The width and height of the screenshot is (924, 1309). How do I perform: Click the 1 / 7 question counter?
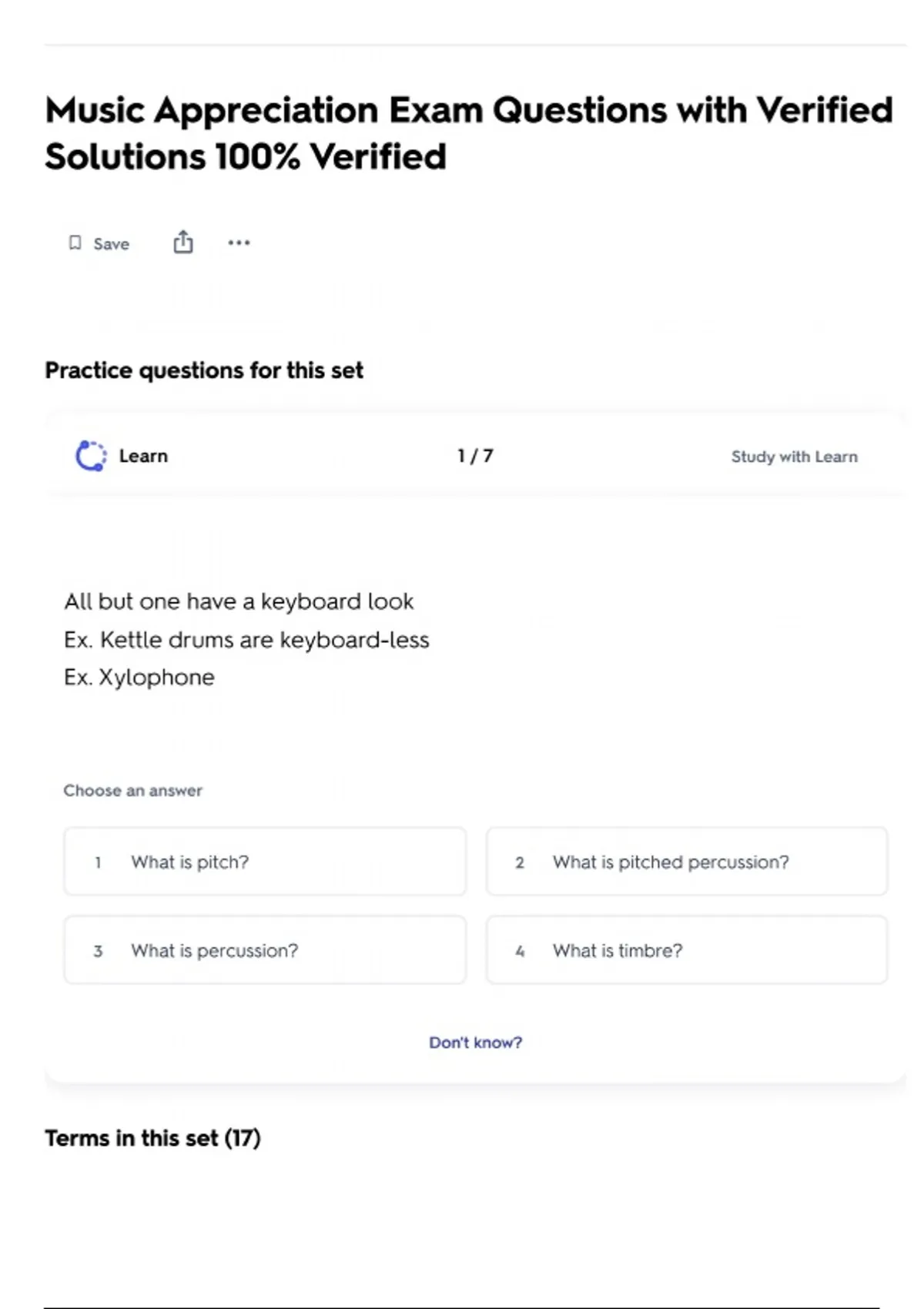point(475,456)
